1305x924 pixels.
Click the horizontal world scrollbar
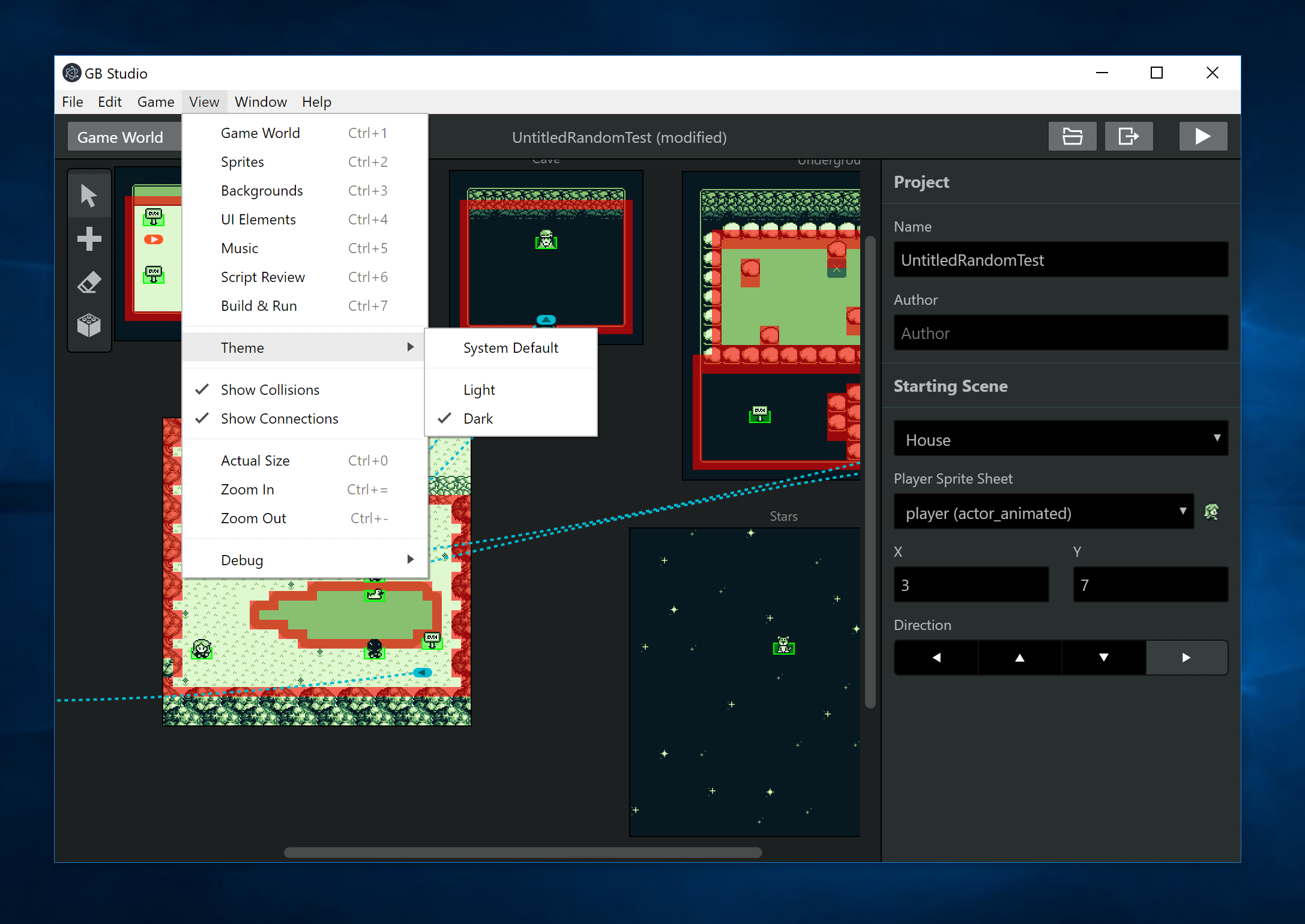pos(523,853)
